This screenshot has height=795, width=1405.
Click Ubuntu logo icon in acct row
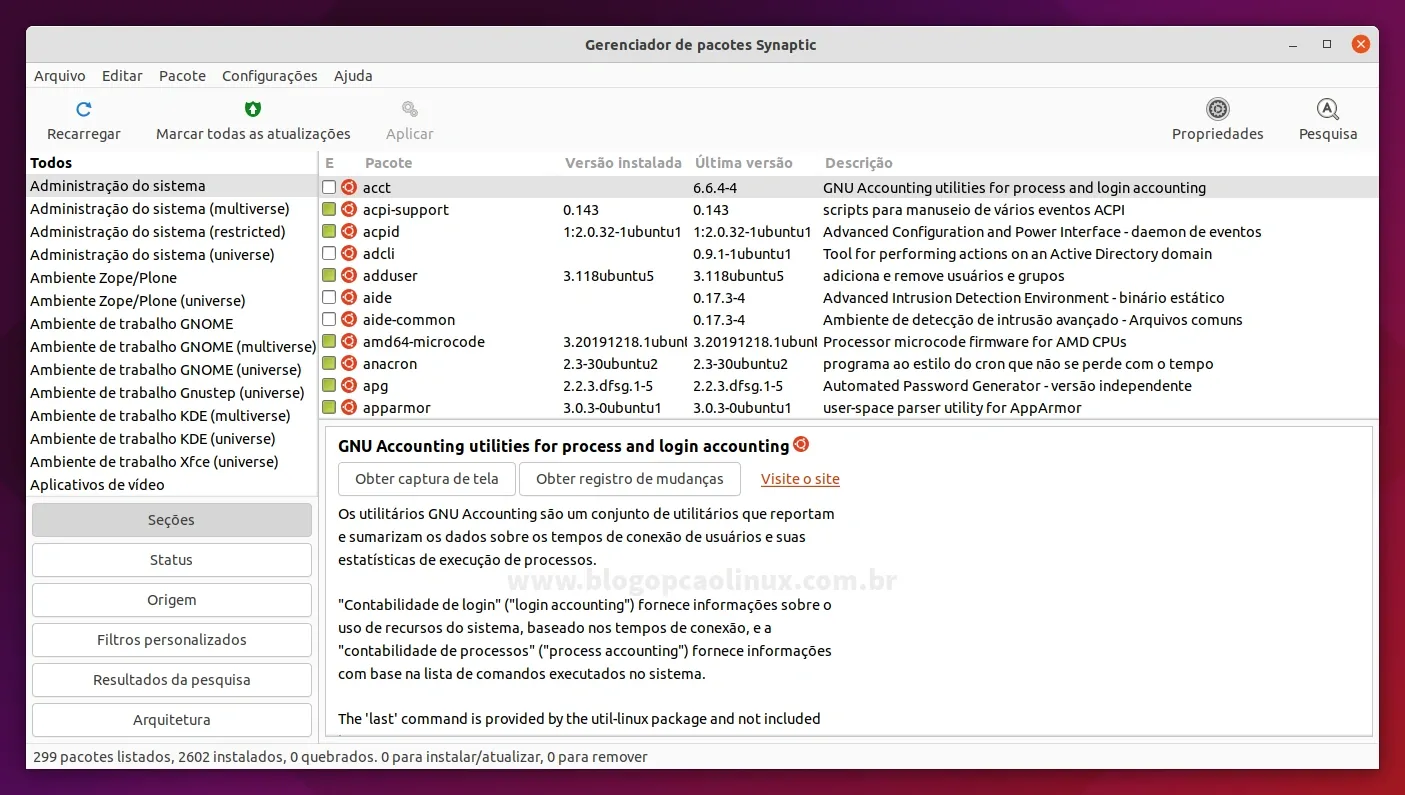tap(349, 187)
